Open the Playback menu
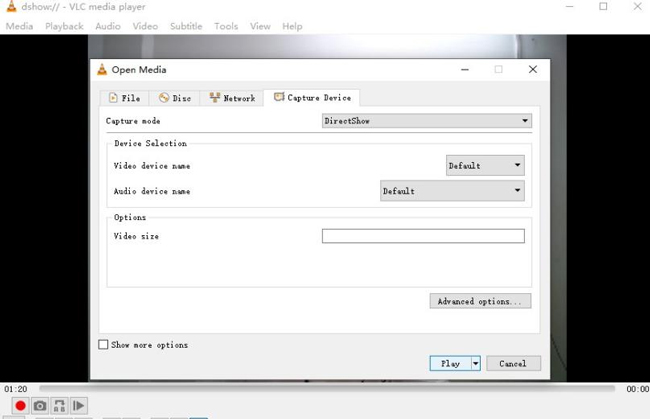Image resolution: width=650 pixels, height=419 pixels. pyautogui.click(x=64, y=26)
